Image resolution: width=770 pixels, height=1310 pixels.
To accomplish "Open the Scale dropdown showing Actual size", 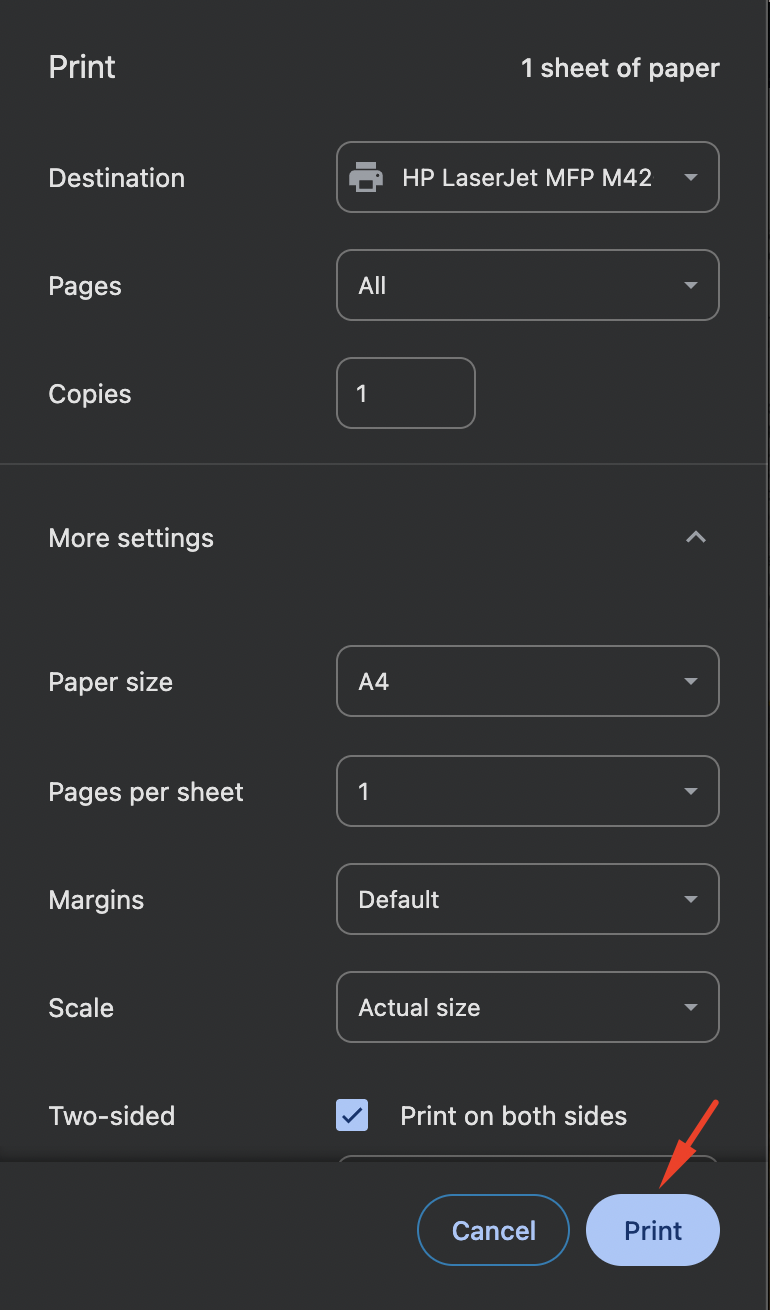I will (x=527, y=1008).
